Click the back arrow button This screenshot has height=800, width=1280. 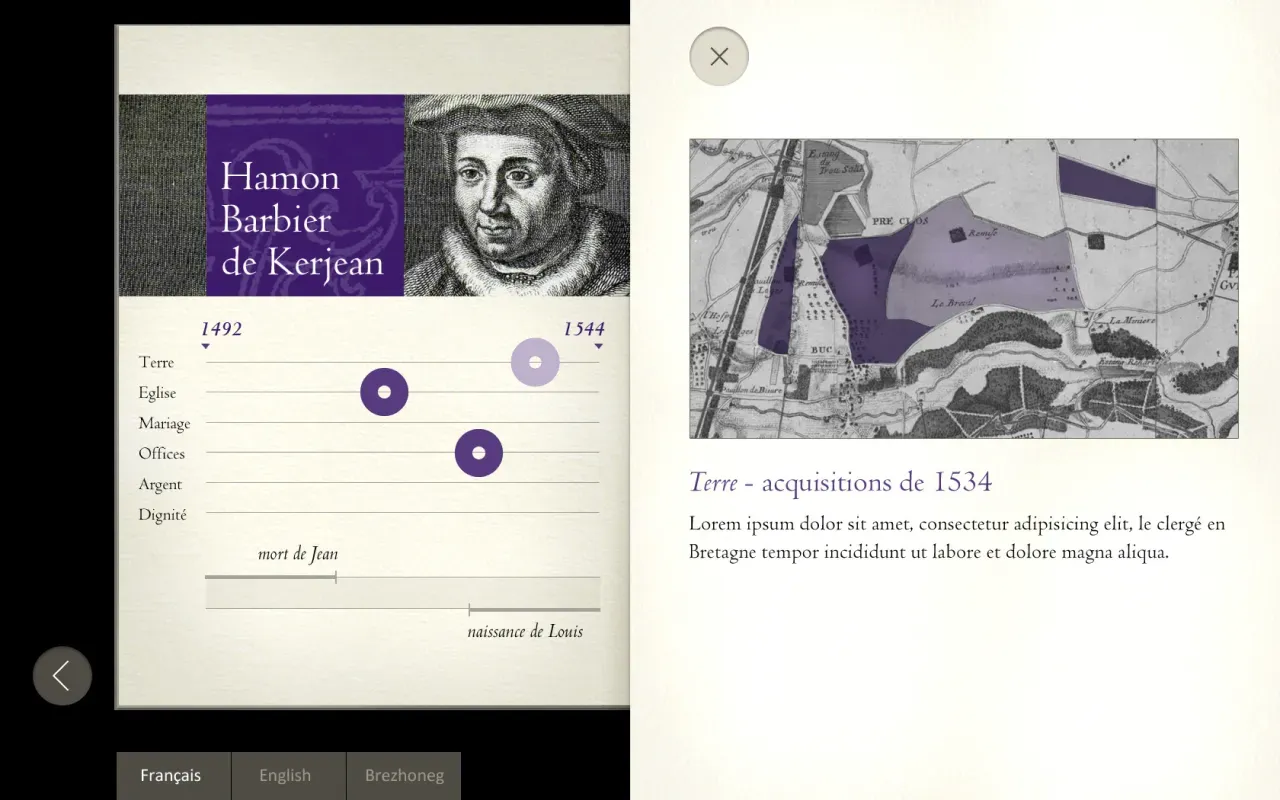tap(62, 676)
